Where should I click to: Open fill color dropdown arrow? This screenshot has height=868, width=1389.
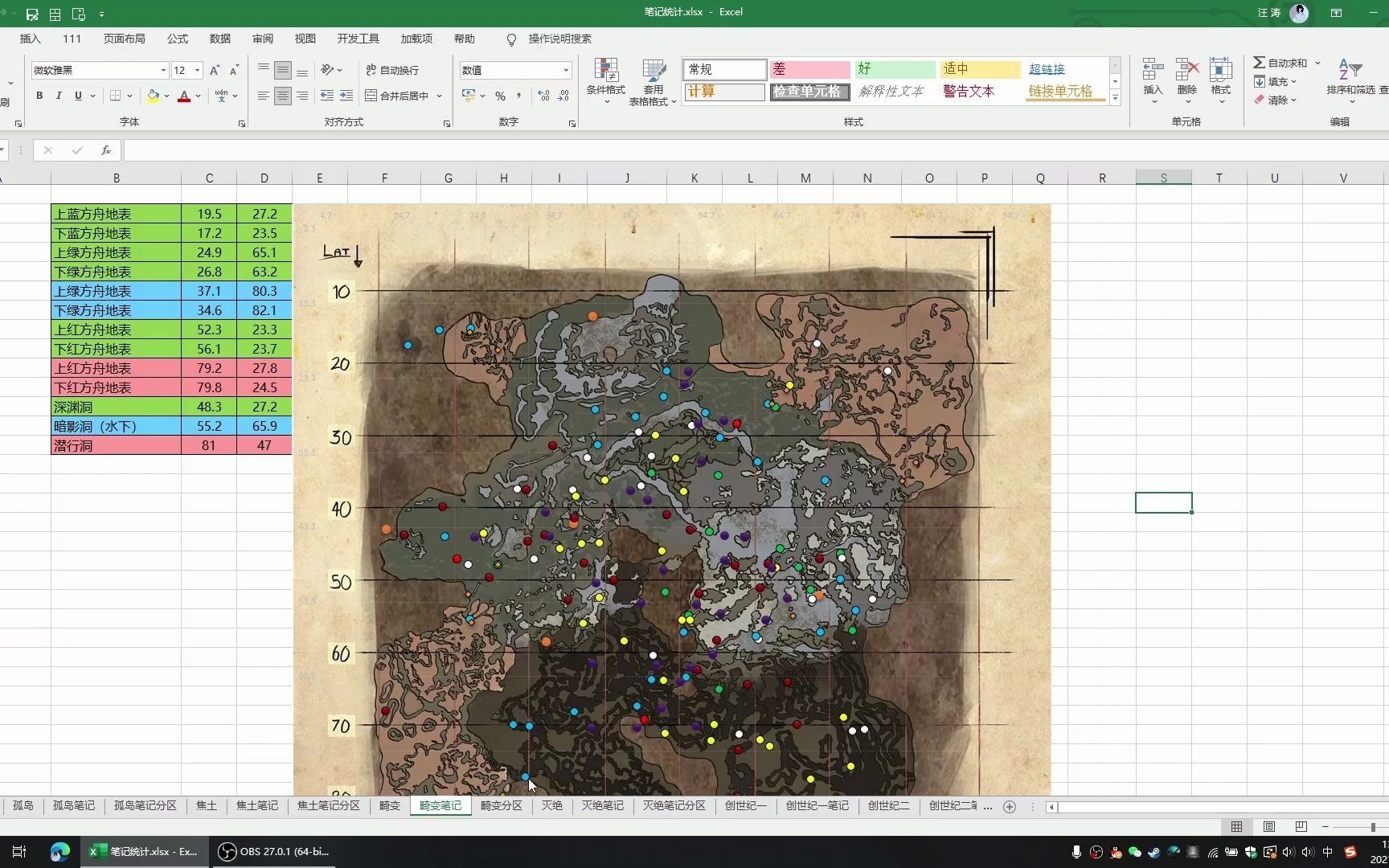[167, 96]
